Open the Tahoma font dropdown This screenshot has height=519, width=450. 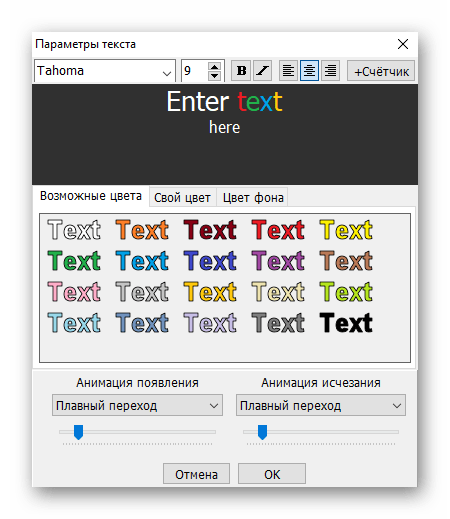tap(105, 71)
